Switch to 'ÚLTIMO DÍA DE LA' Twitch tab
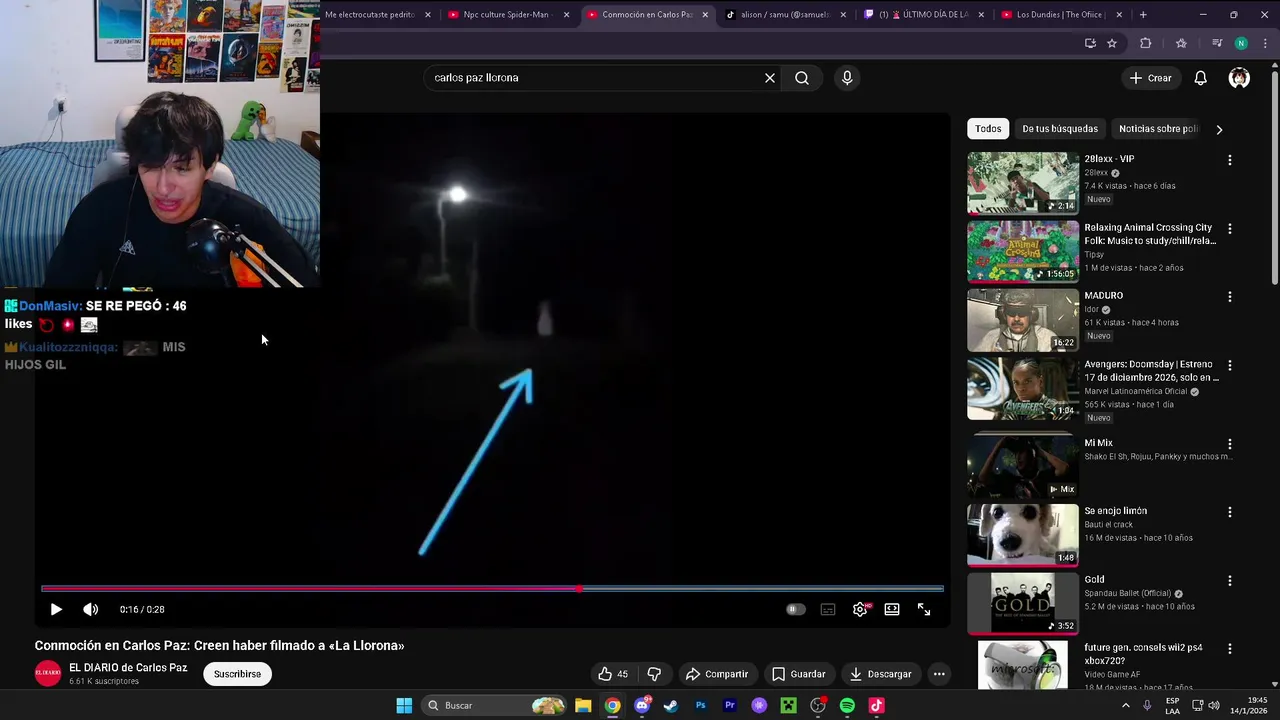This screenshot has width=1280, height=720. pyautogui.click(x=924, y=15)
